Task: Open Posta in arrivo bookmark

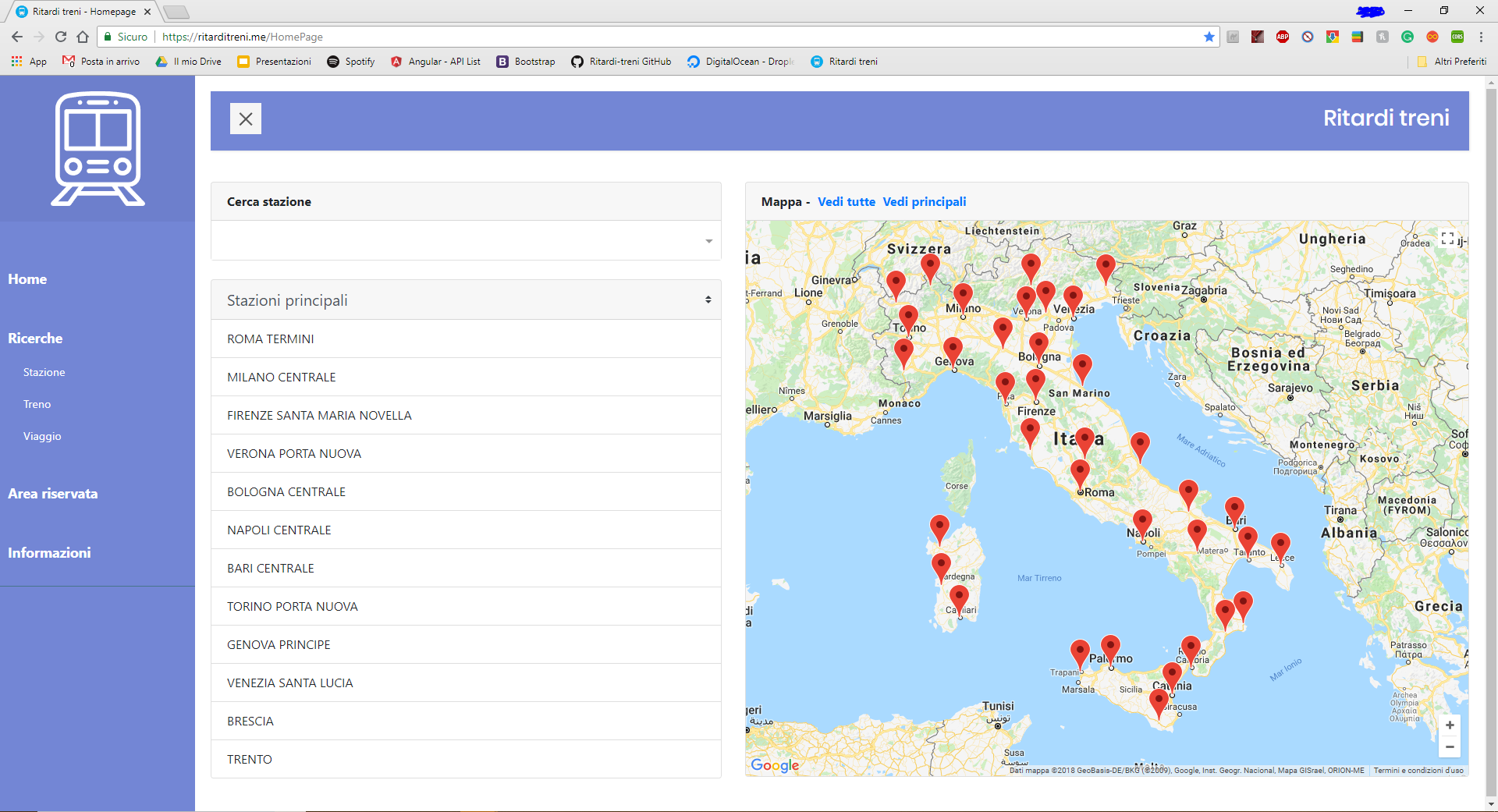Action: pos(101,62)
